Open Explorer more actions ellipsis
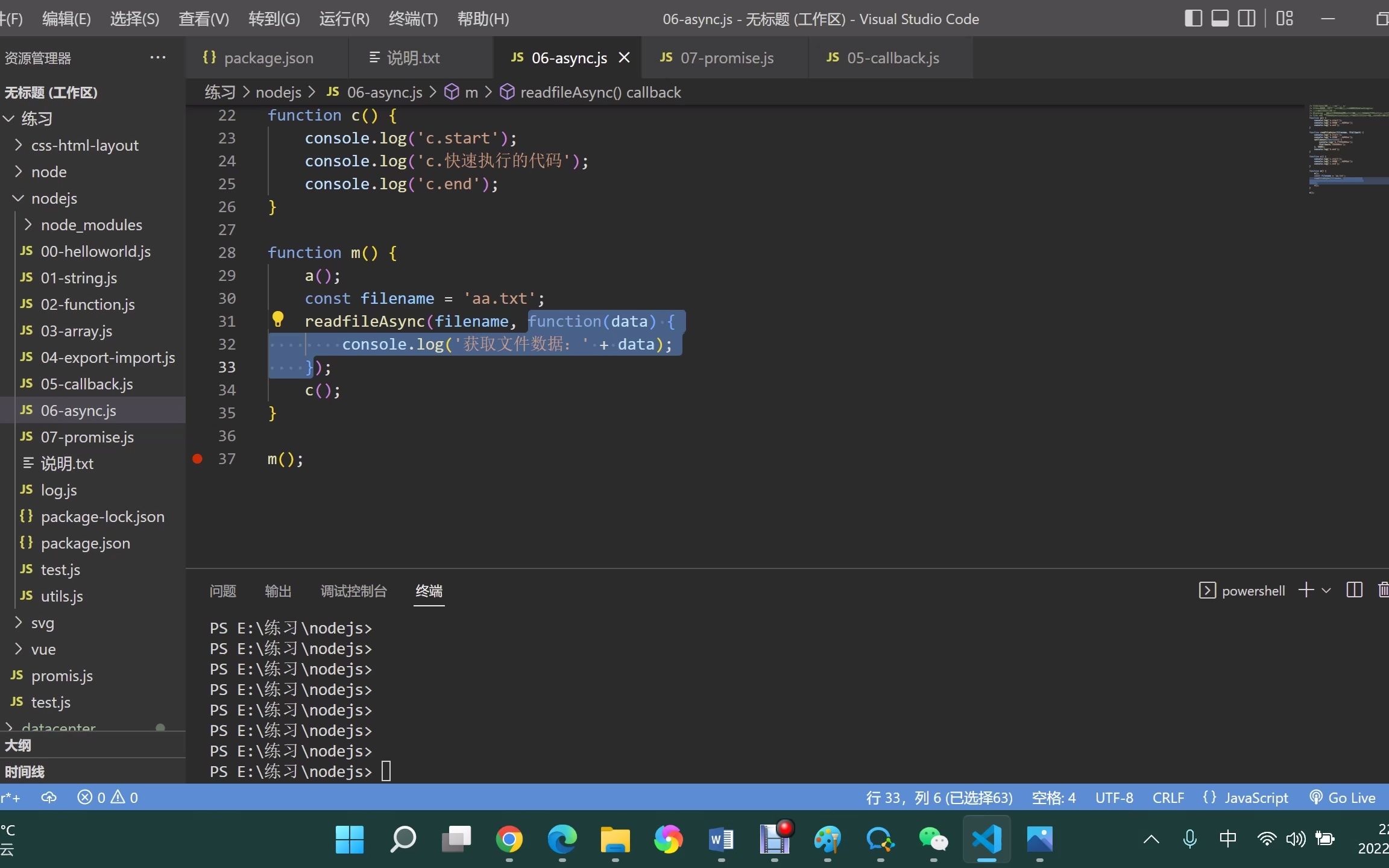Screen dimensions: 1389x868 158,58
